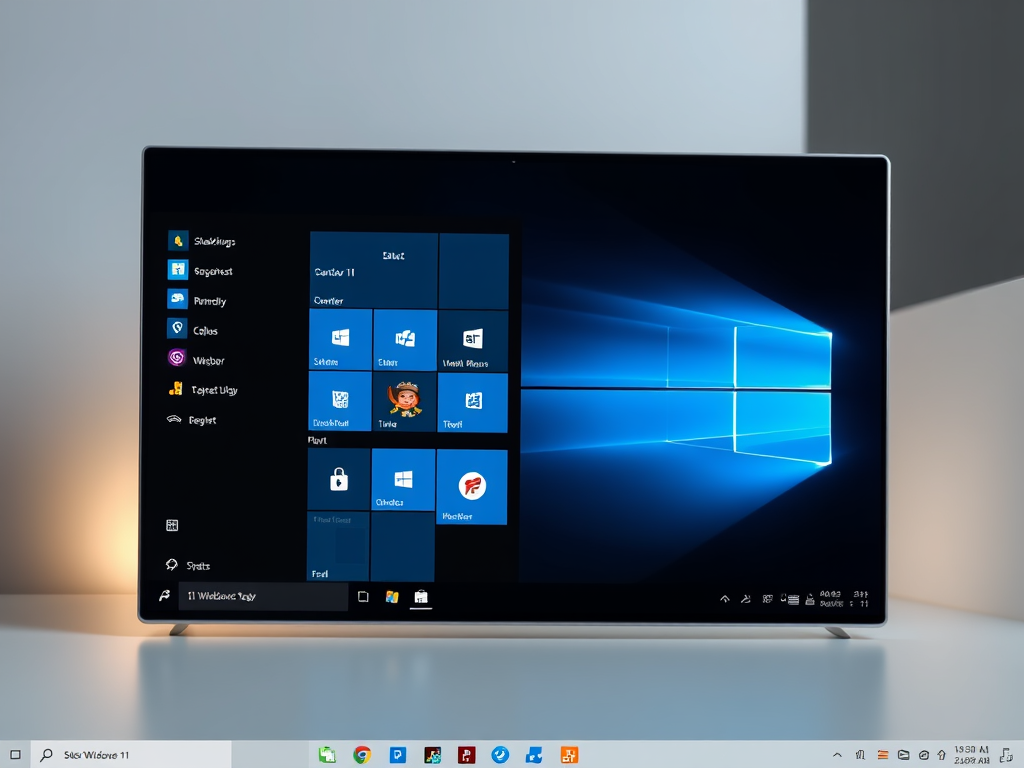Open Task View on the monitor's taskbar
The image size is (1024, 768).
point(363,597)
